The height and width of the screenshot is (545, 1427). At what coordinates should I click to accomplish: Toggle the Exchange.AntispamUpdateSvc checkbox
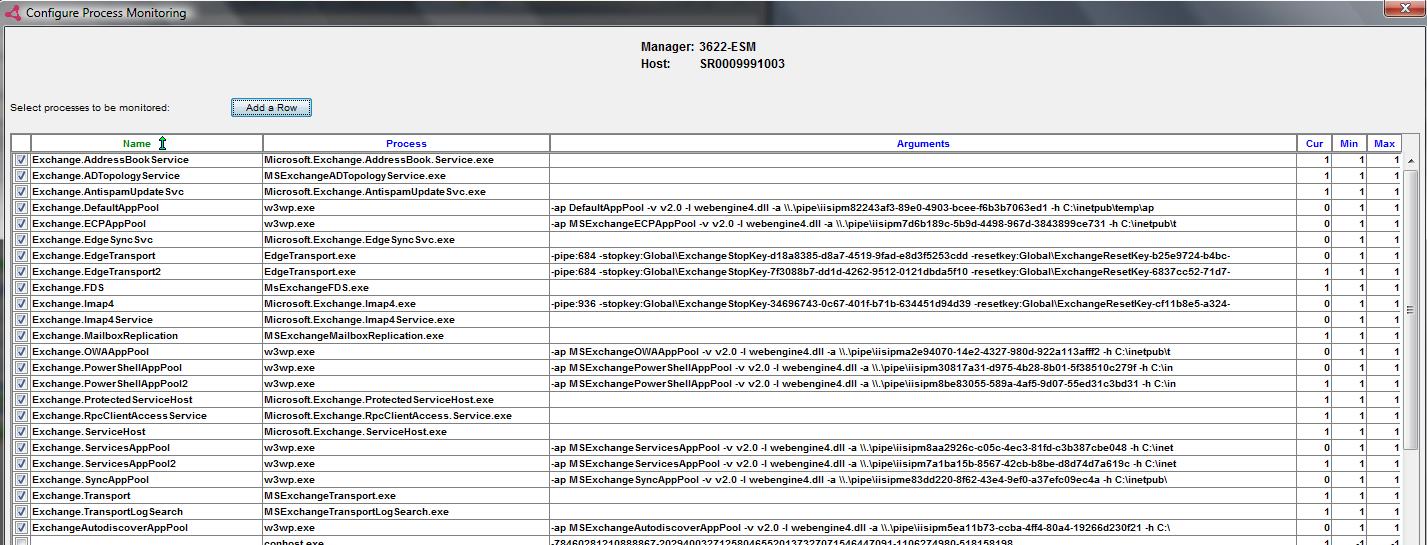[x=21, y=192]
